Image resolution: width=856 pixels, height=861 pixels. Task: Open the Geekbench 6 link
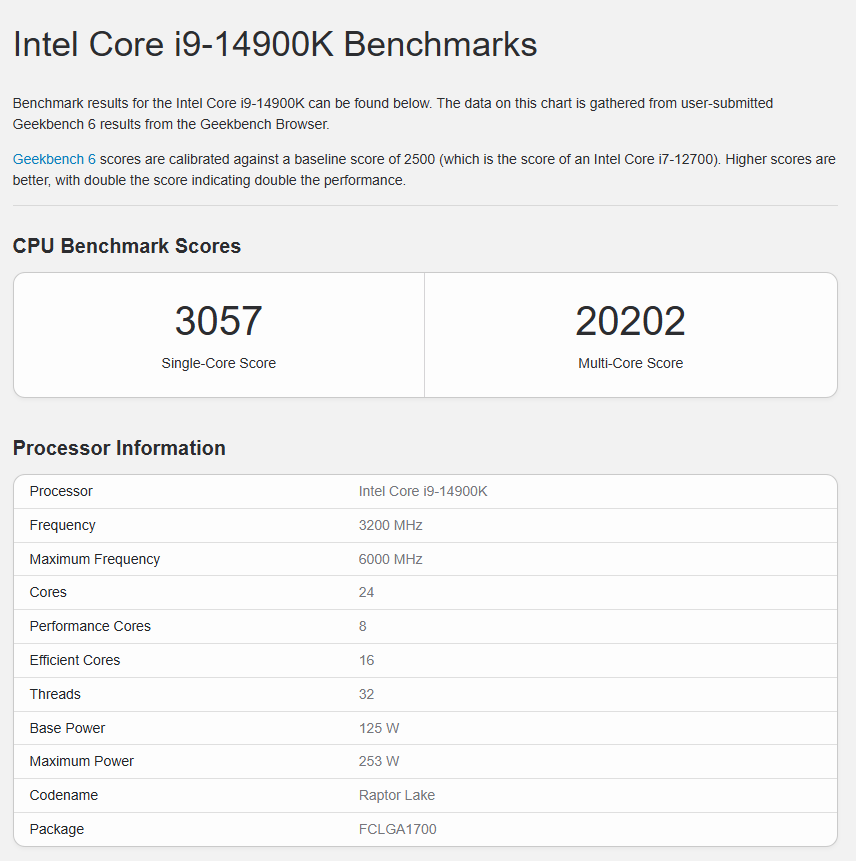coord(54,159)
